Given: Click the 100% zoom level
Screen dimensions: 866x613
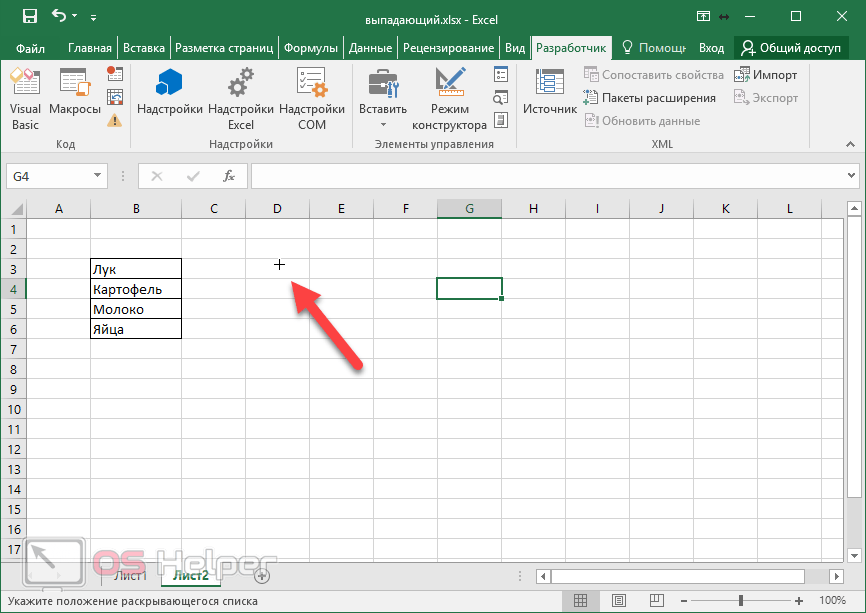Looking at the screenshot, I should pos(832,600).
